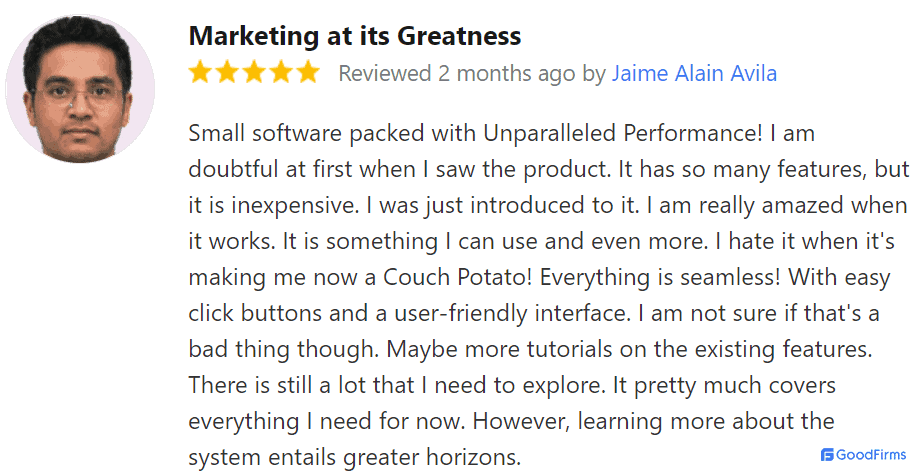Click the reviewer's profile photo

click(80, 88)
